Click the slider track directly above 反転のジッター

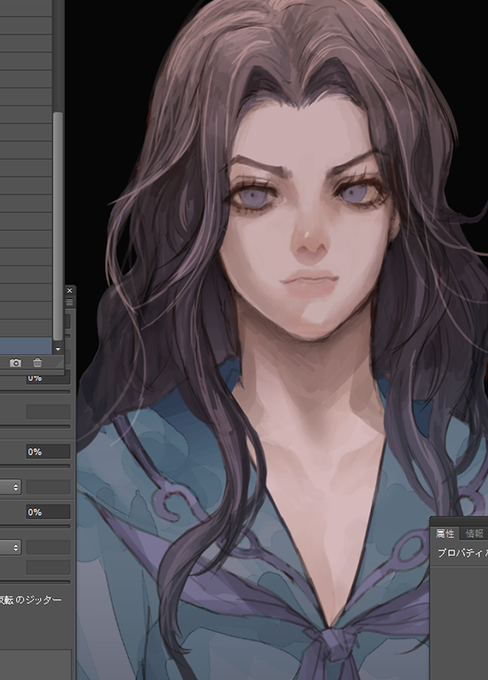pos(35,582)
